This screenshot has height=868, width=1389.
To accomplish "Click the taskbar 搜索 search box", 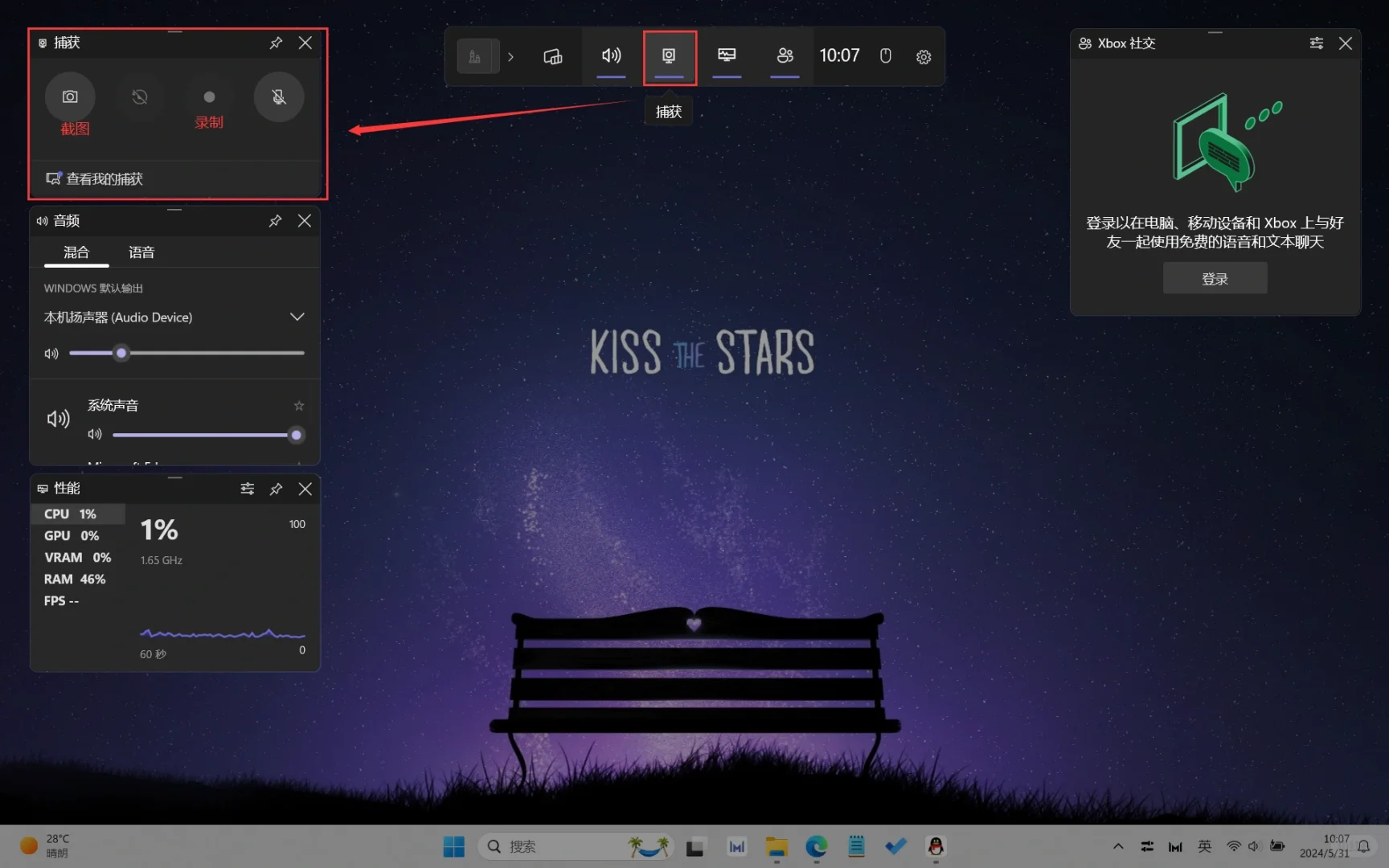I will coord(576,846).
